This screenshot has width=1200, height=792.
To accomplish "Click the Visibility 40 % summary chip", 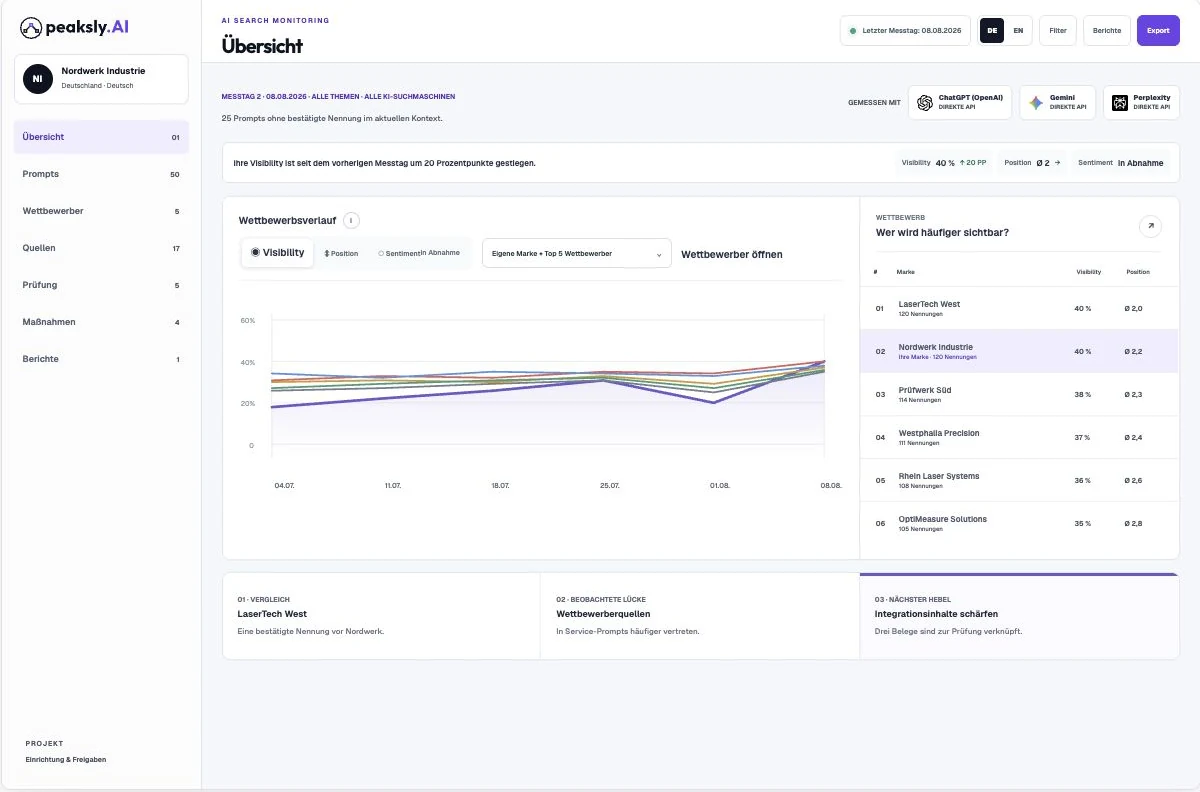I will tap(946, 162).
